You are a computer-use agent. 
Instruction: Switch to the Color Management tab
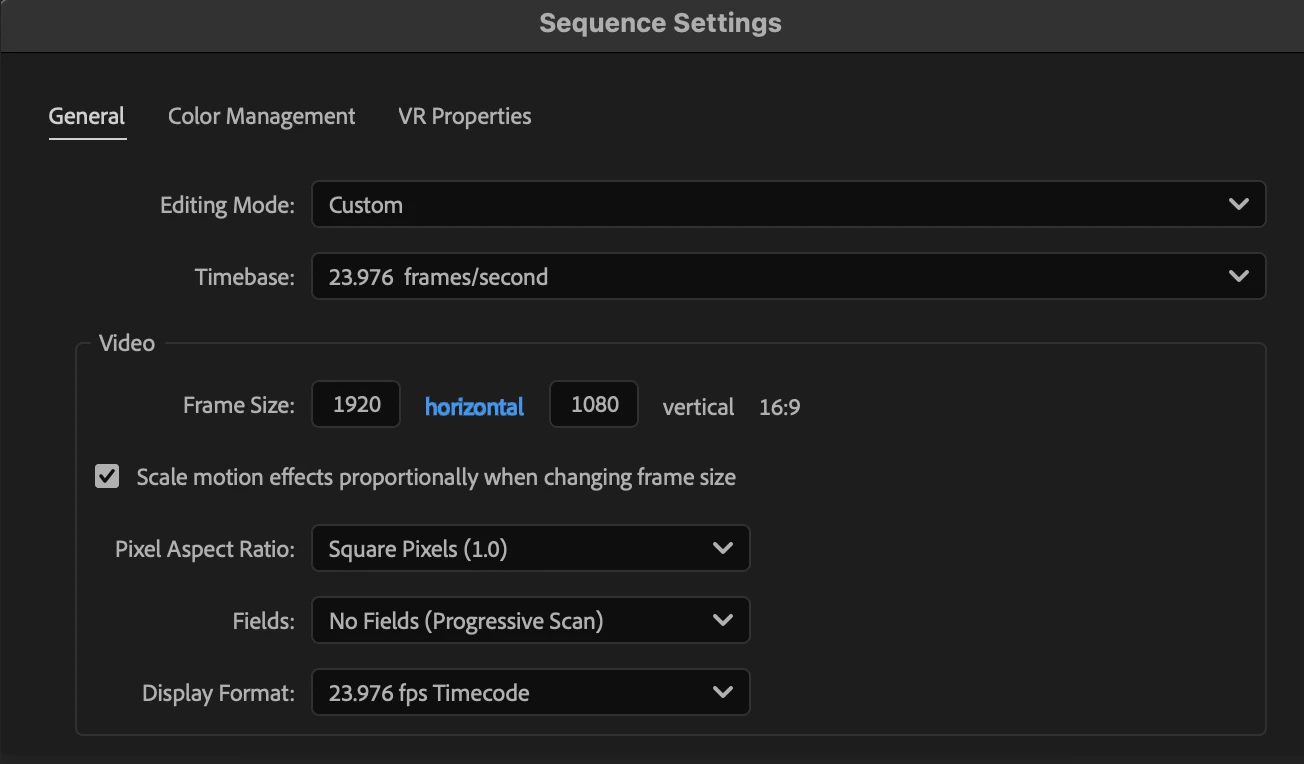pyautogui.click(x=261, y=117)
